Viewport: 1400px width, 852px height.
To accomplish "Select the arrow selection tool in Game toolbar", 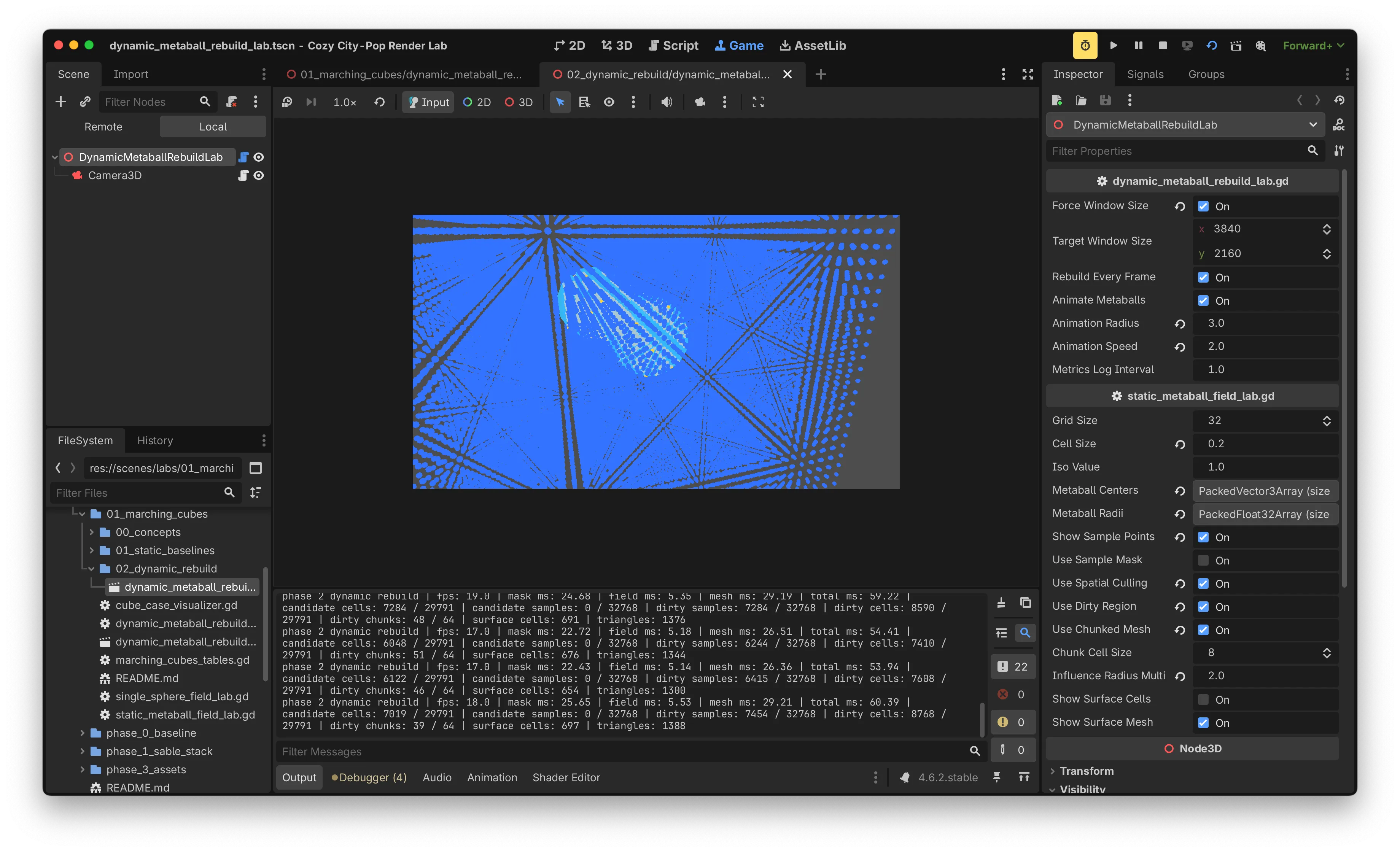I will [560, 102].
